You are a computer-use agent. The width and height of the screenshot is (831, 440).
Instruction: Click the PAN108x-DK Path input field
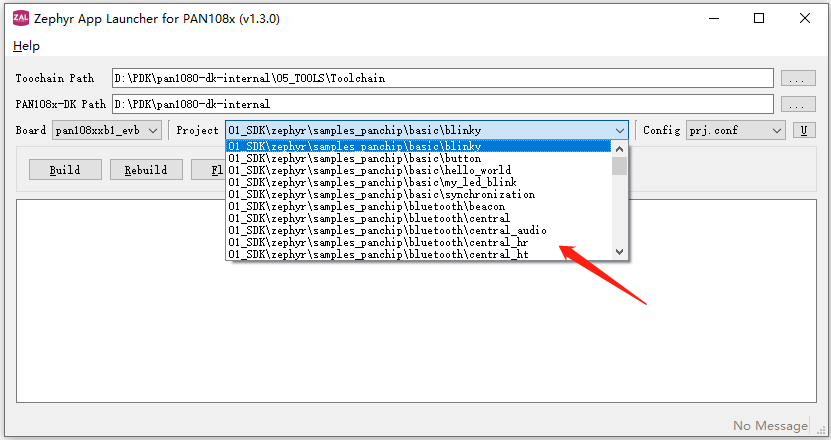(x=443, y=104)
